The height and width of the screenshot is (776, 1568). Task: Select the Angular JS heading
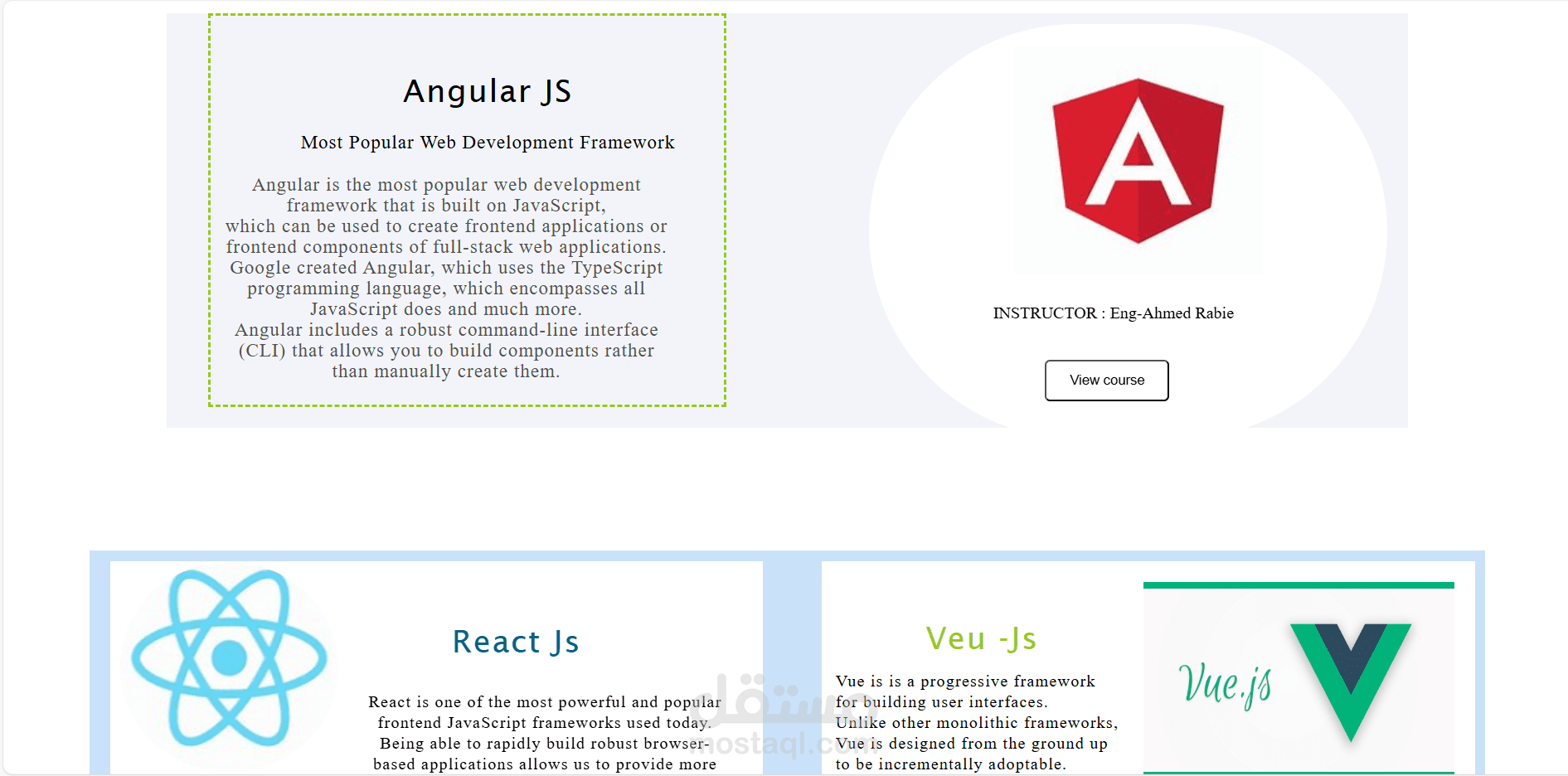(488, 91)
